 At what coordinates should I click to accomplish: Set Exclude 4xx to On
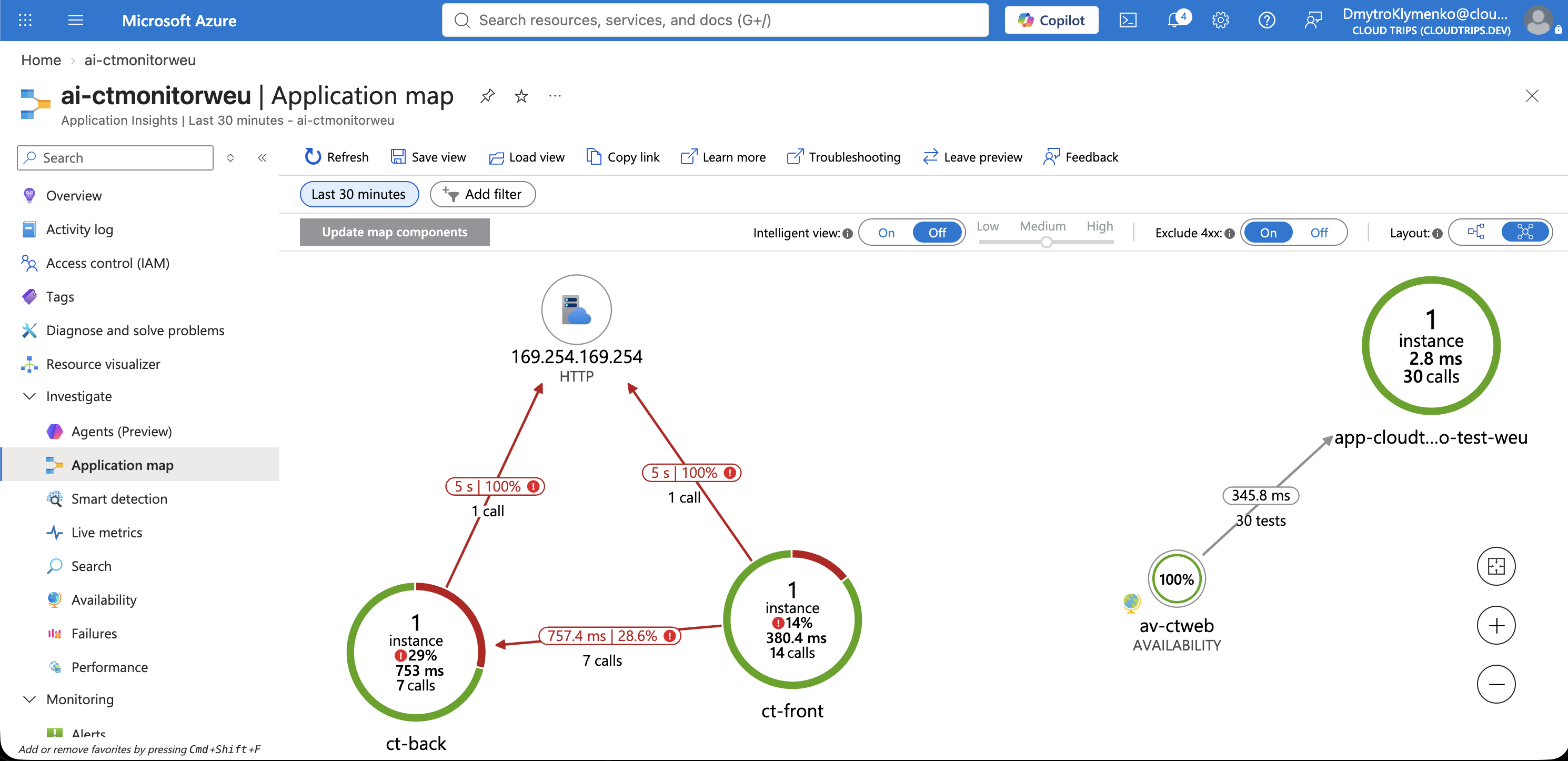tap(1269, 233)
